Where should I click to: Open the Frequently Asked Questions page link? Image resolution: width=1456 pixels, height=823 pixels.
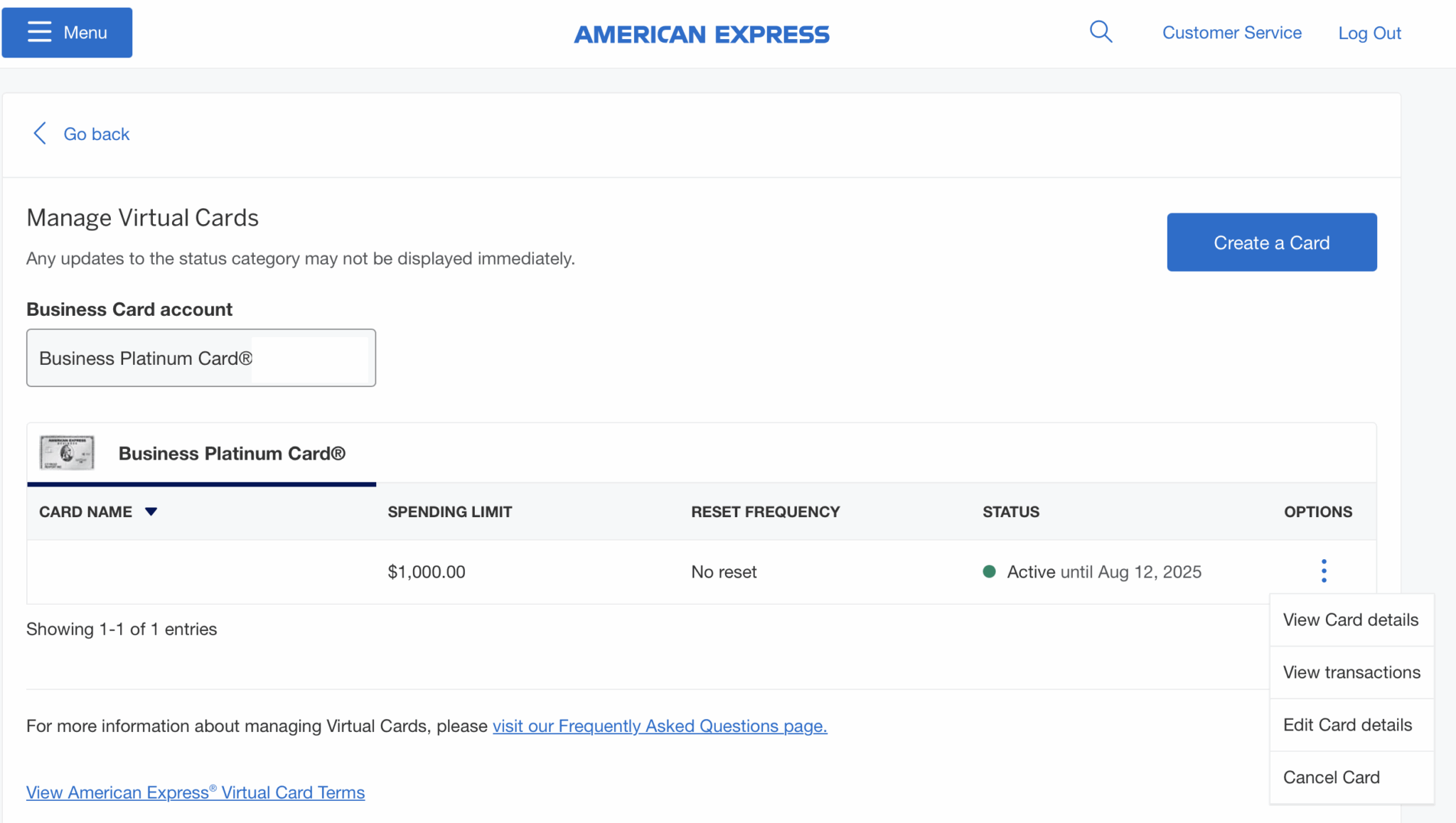(x=659, y=726)
